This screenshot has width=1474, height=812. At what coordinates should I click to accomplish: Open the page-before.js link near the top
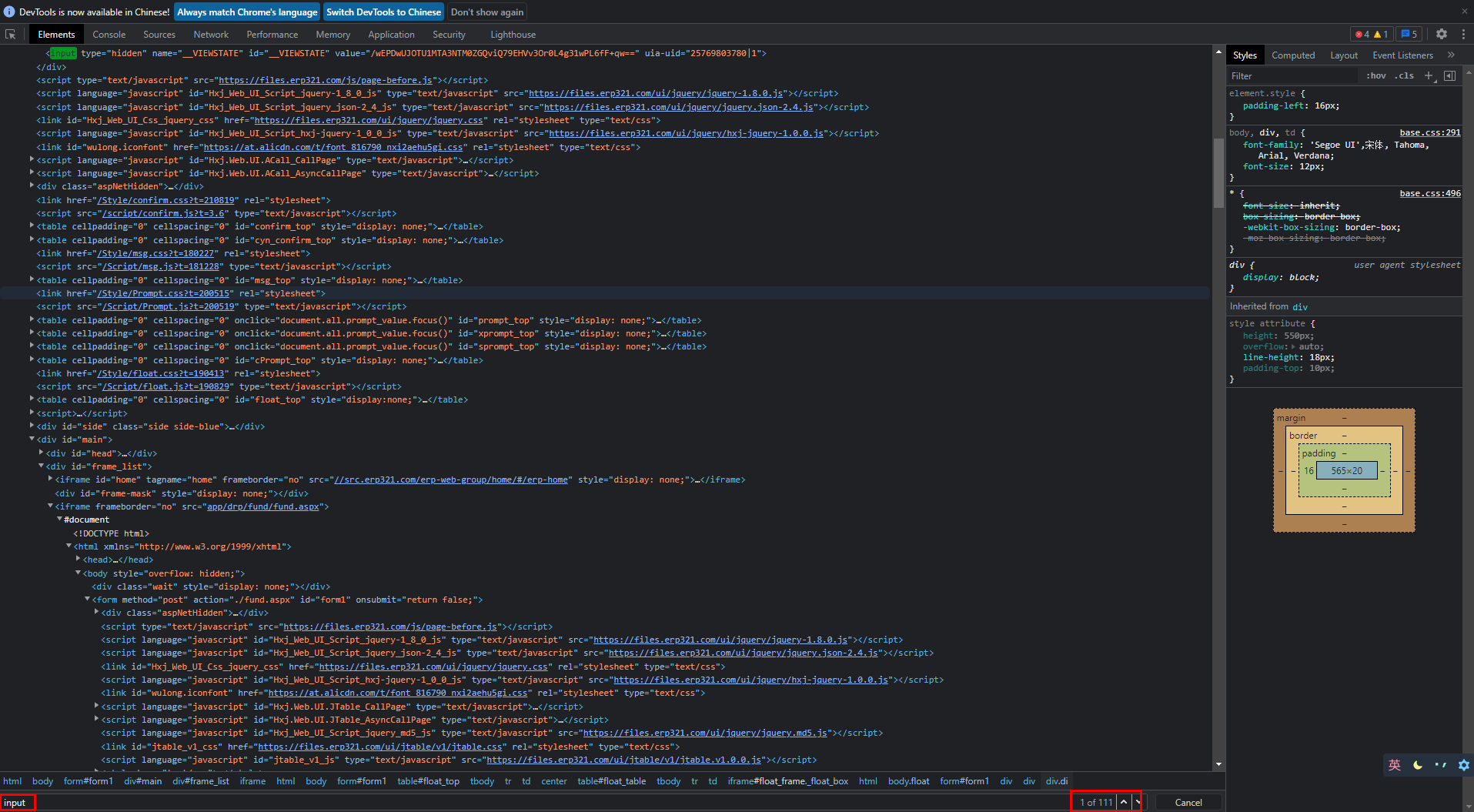click(326, 80)
